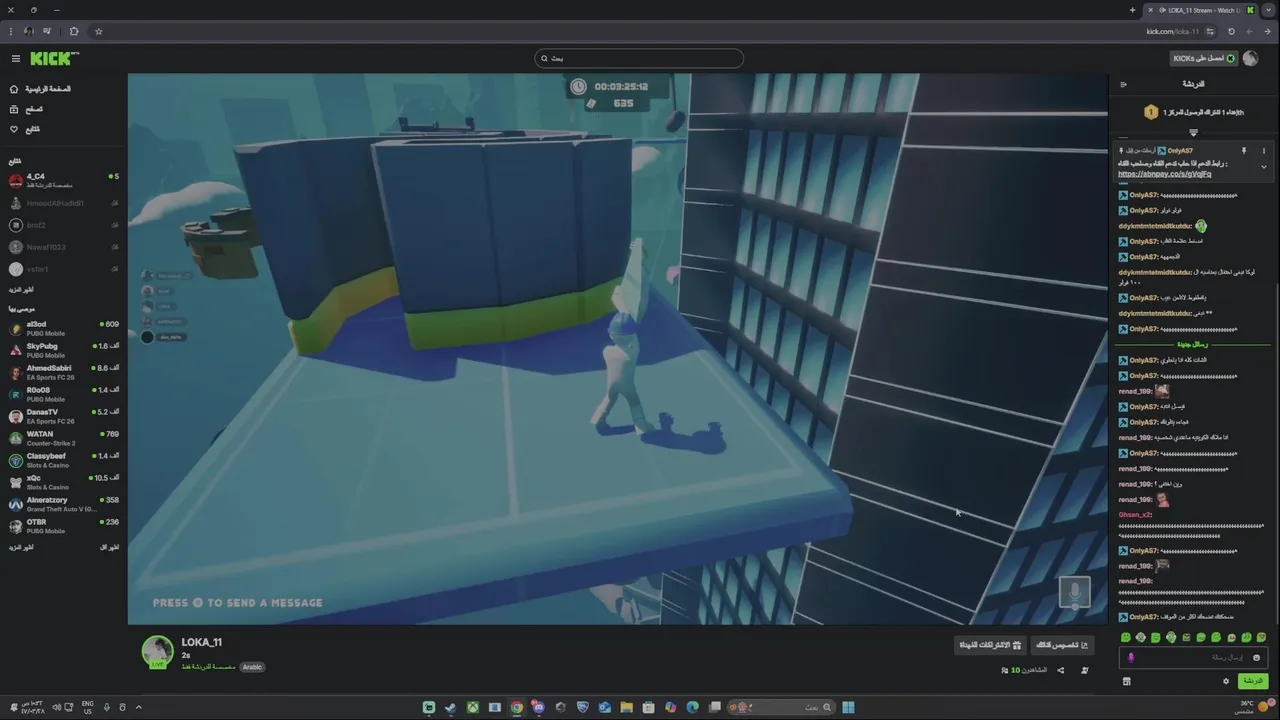Open followed channel HmoodAlHadid81

[x=64, y=203]
